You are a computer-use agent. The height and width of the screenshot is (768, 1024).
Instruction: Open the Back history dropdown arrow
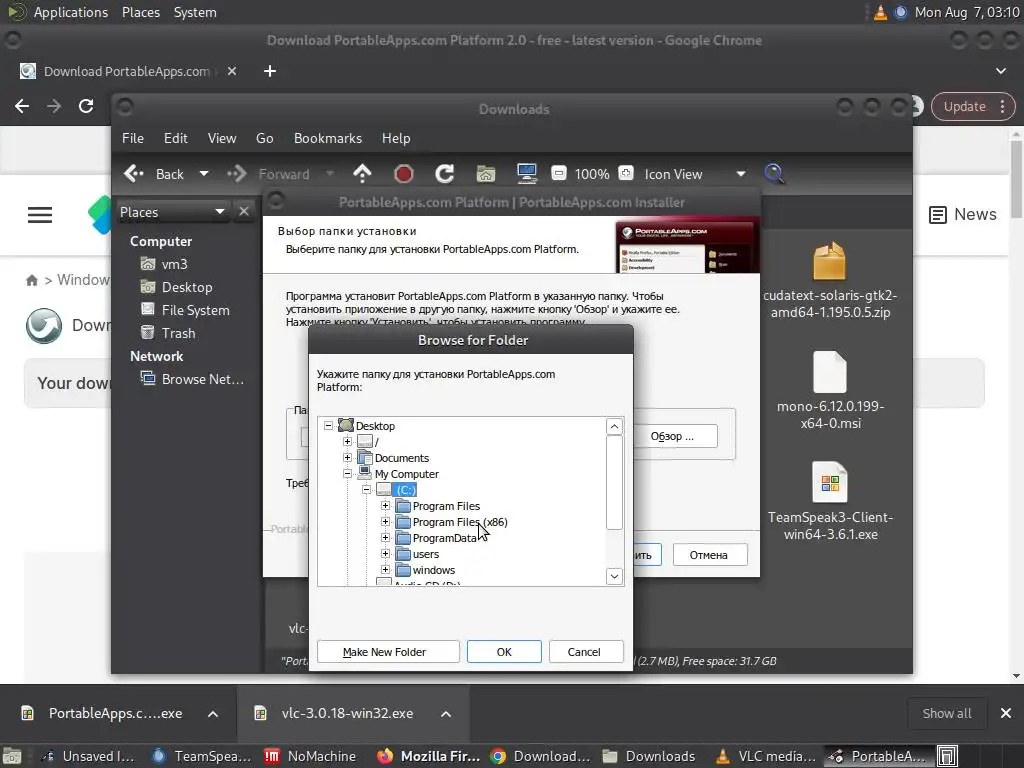(x=204, y=174)
